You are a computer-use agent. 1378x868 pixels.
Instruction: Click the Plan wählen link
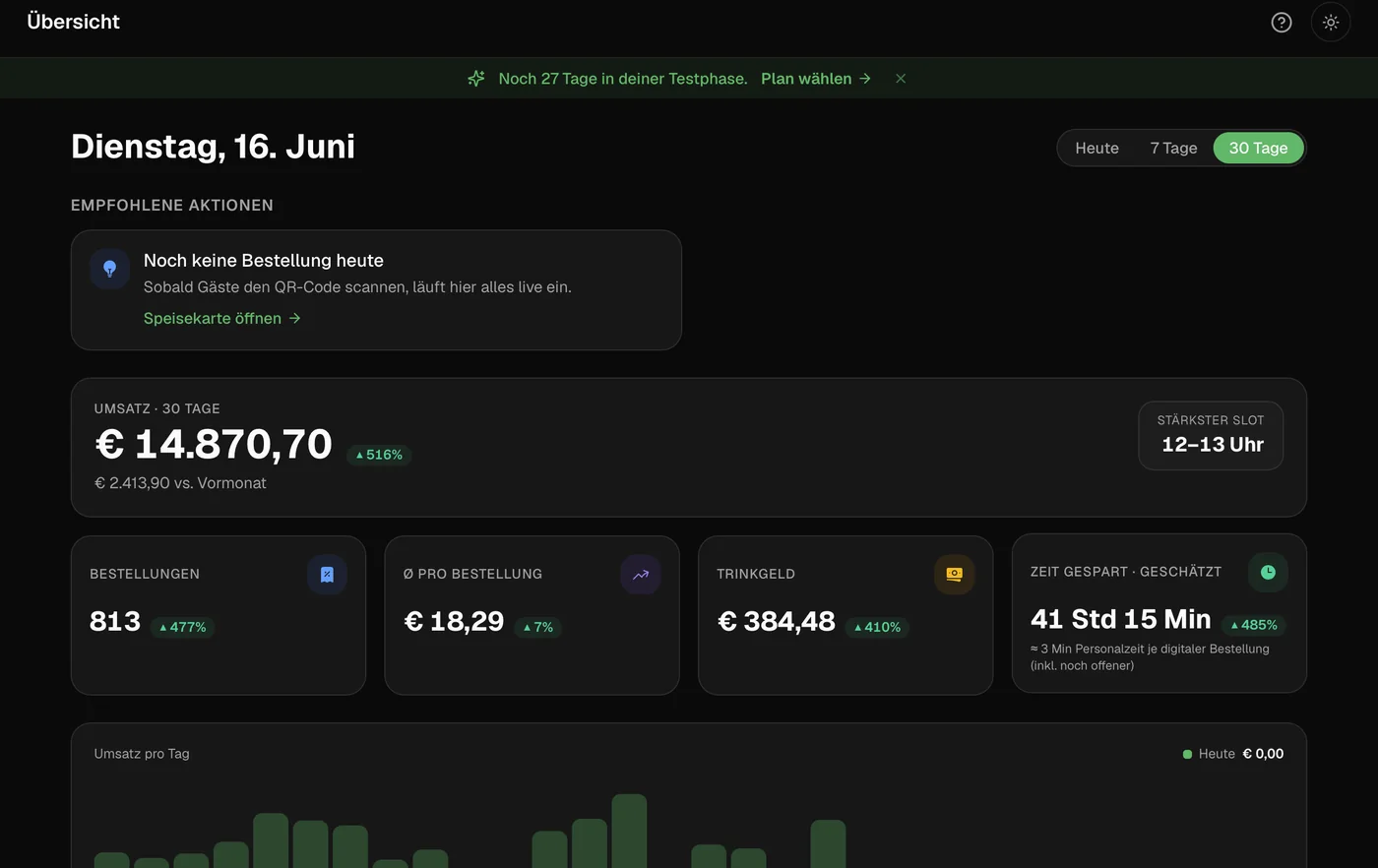[816, 79]
